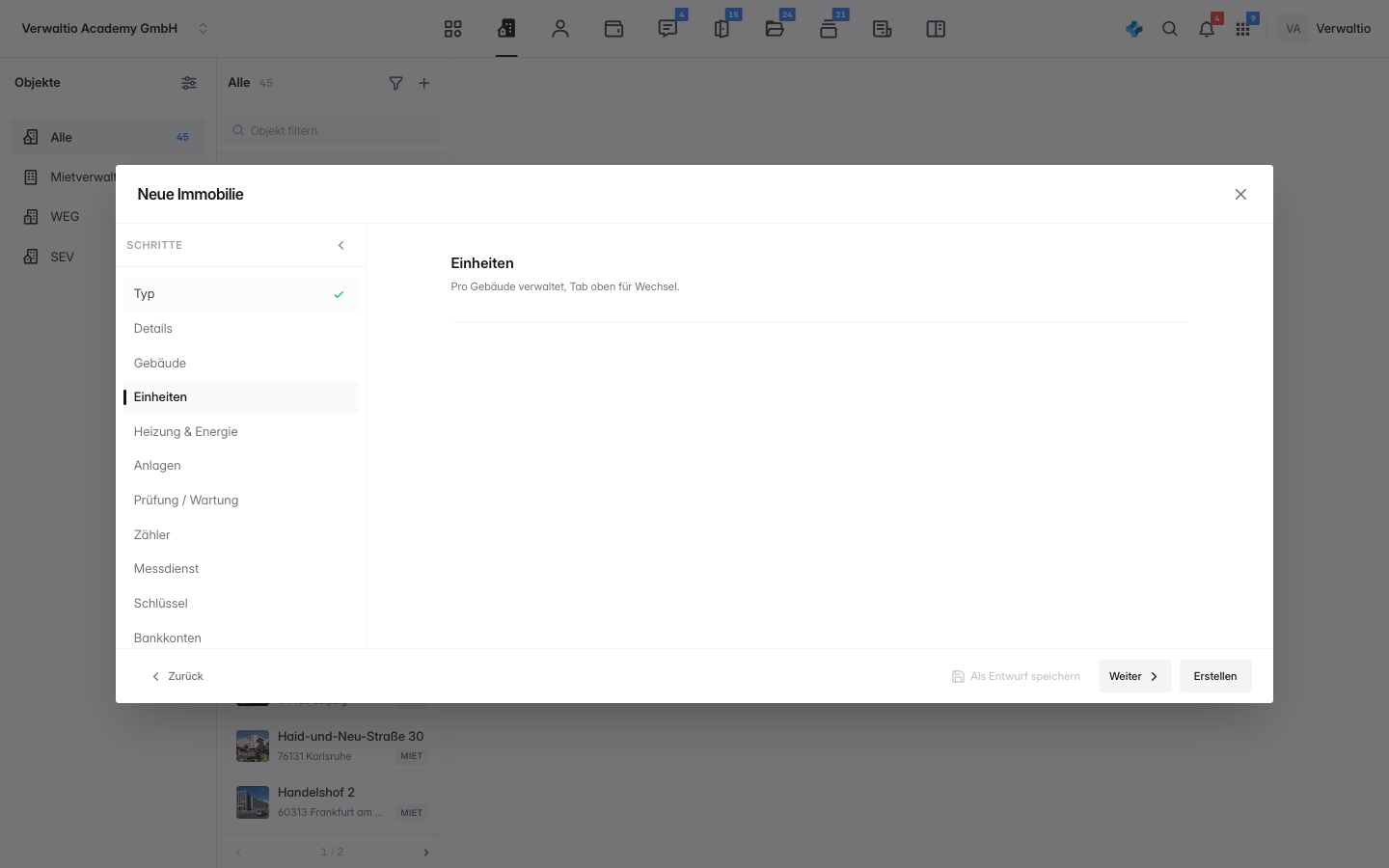The image size is (1389, 868).
Task: Click the filter funnel icon in Alle list
Action: tap(395, 83)
